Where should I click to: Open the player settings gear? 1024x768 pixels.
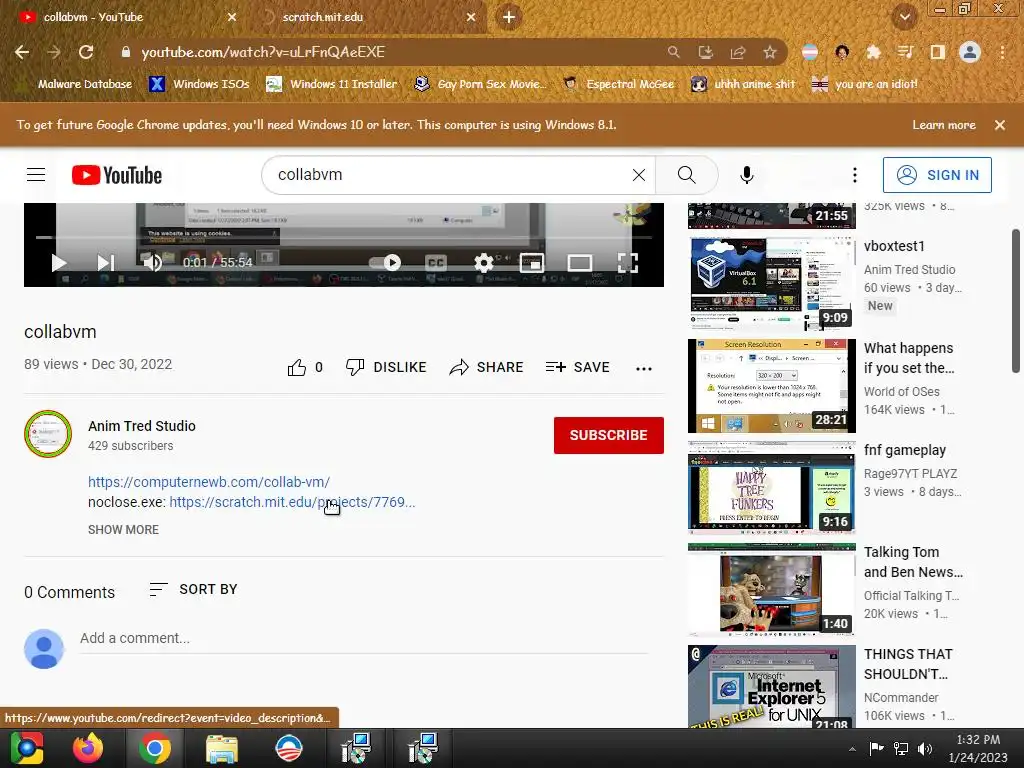coord(483,263)
